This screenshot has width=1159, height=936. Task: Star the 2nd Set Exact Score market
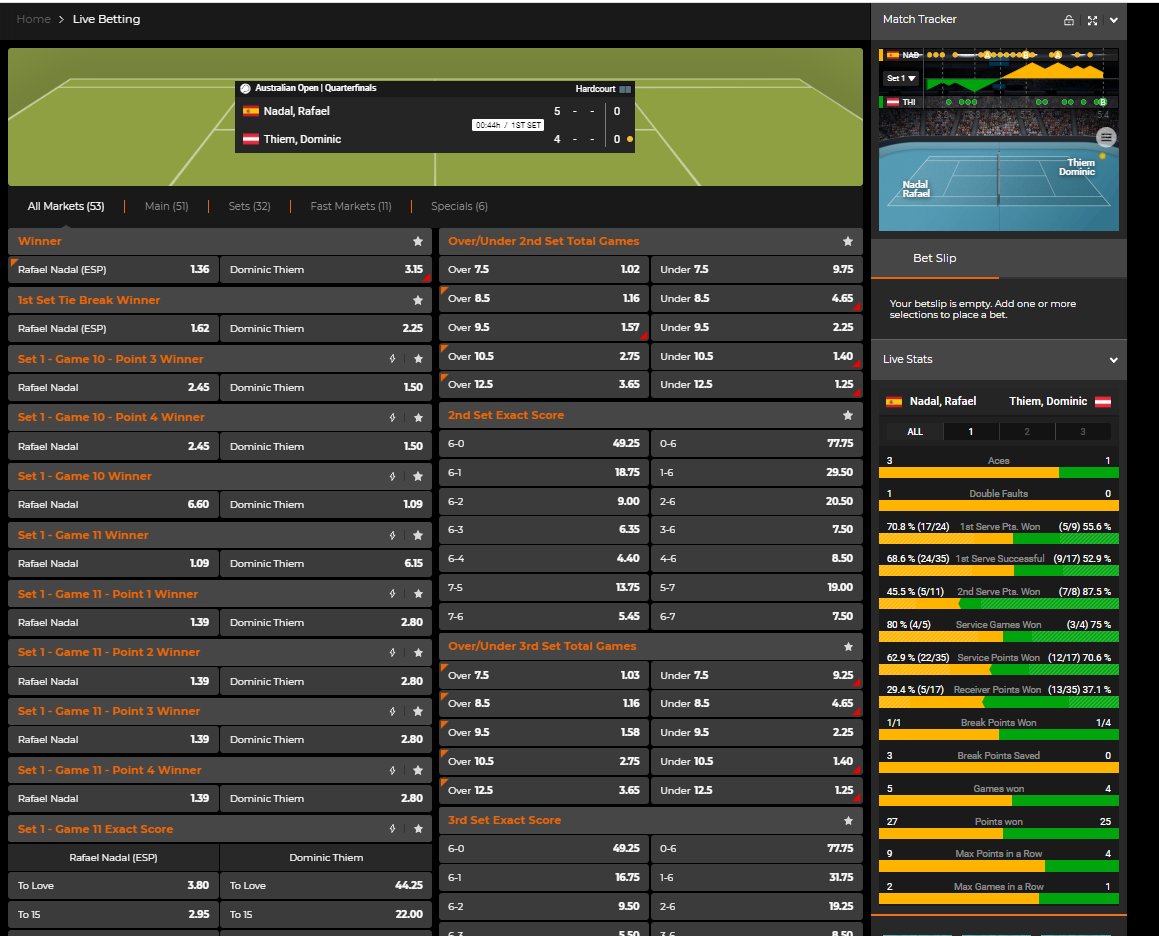848,416
